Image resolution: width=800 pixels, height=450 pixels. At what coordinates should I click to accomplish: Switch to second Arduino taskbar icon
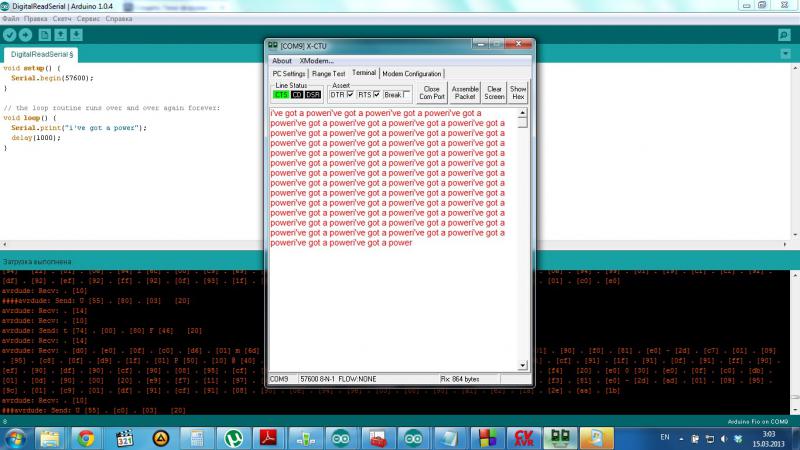point(413,438)
